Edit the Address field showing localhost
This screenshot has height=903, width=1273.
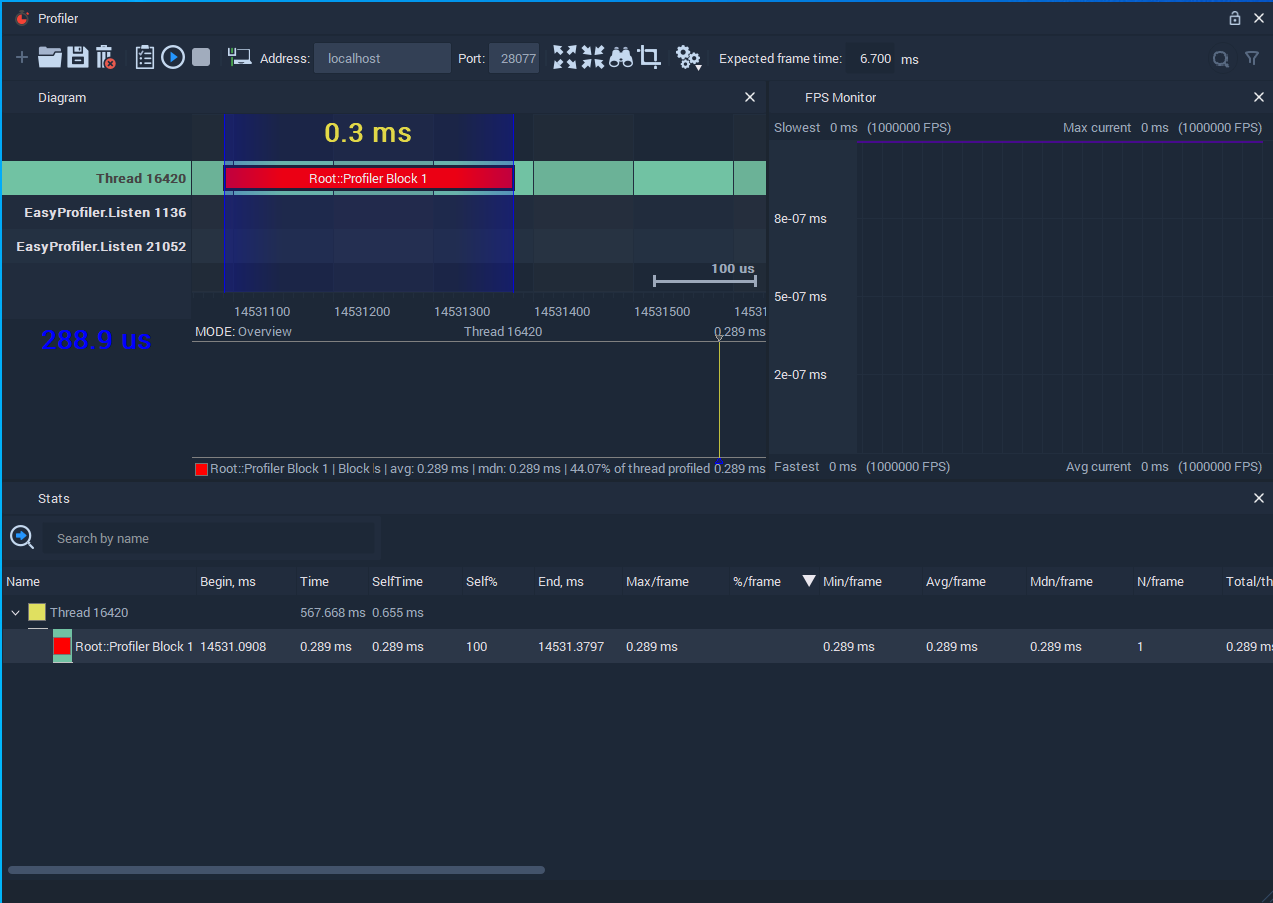(382, 58)
